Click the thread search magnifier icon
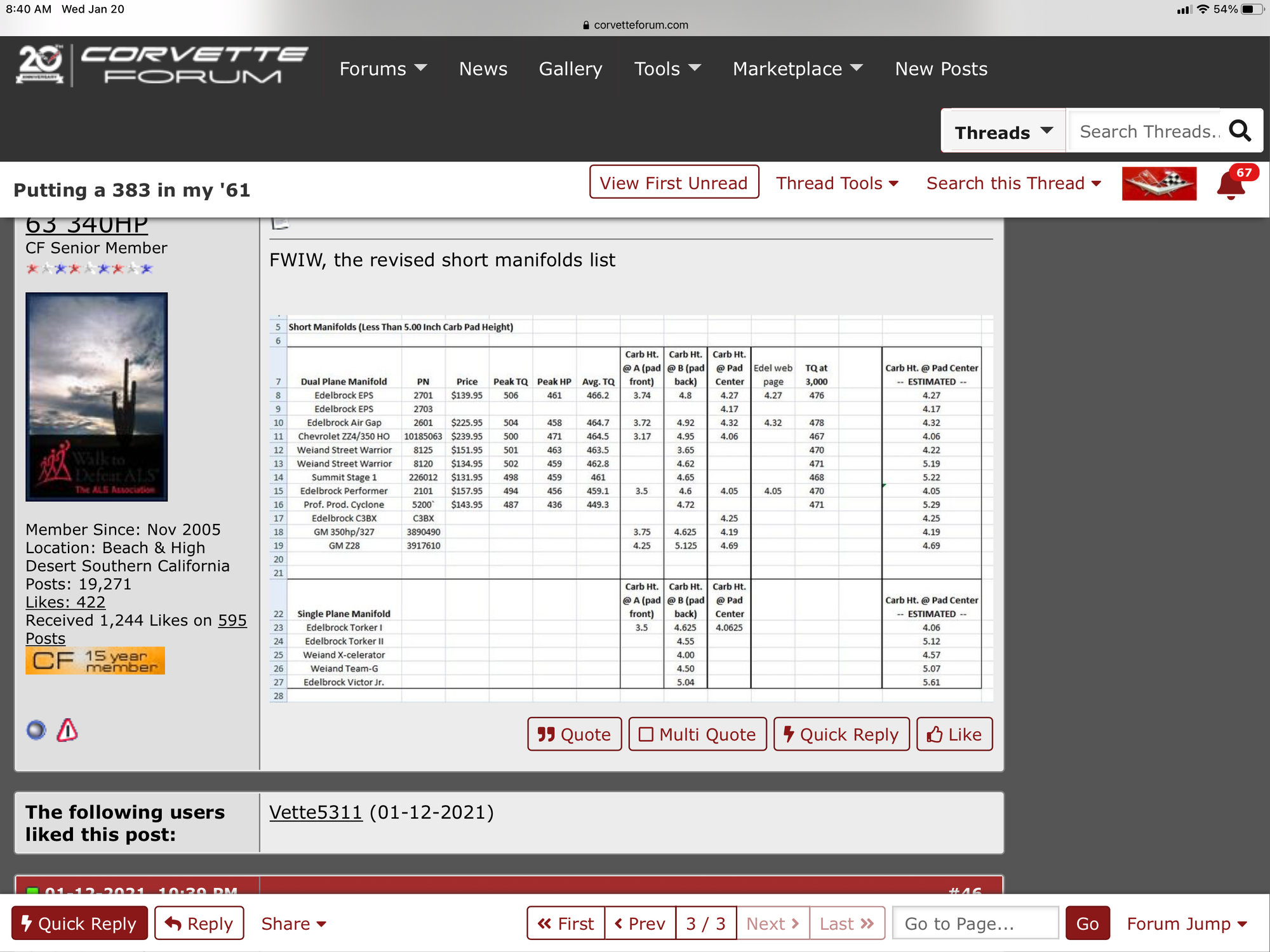Viewport: 1270px width, 952px height. 1240,131
